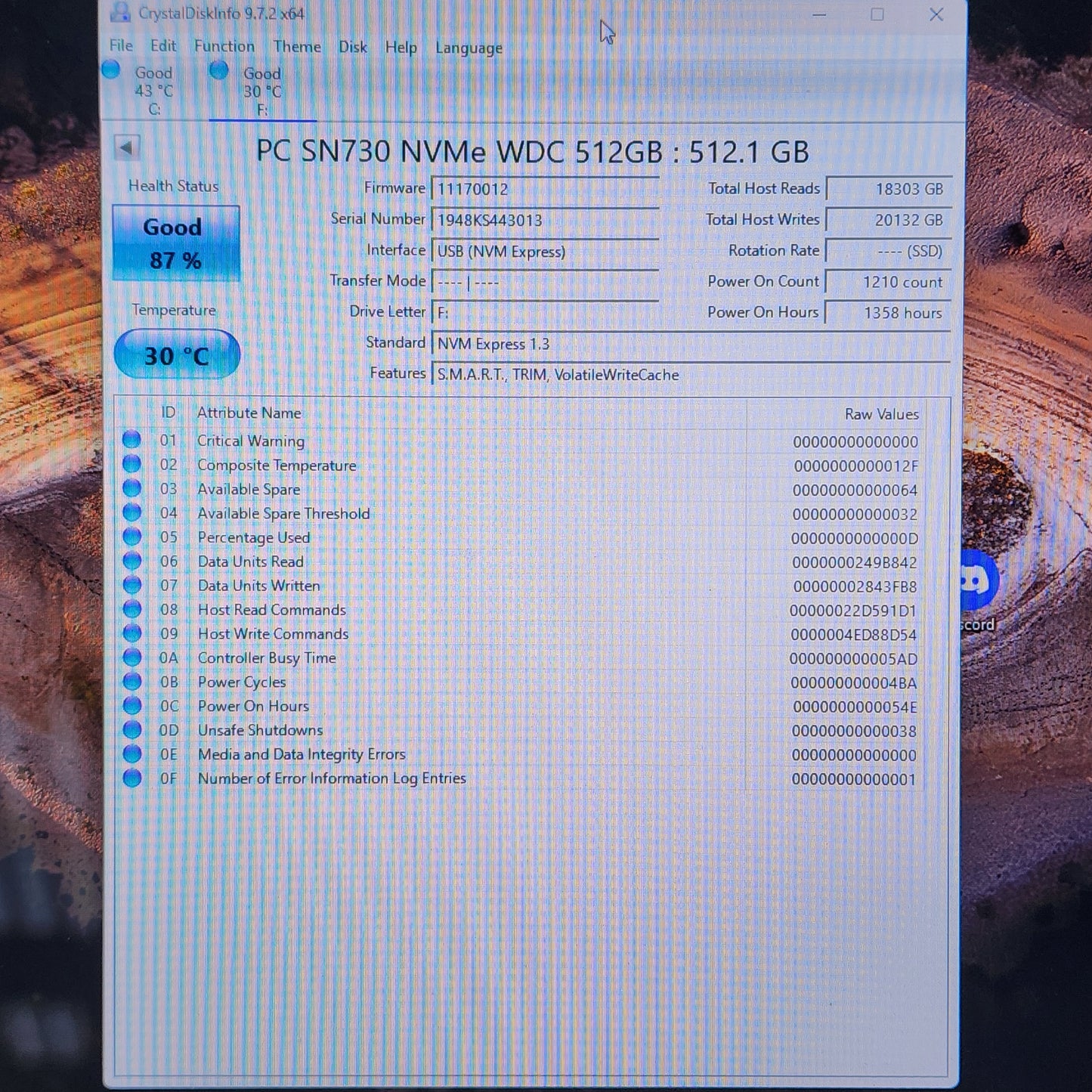Click the Interface field USB (NVM Express)
The image size is (1092, 1092).
(x=545, y=251)
